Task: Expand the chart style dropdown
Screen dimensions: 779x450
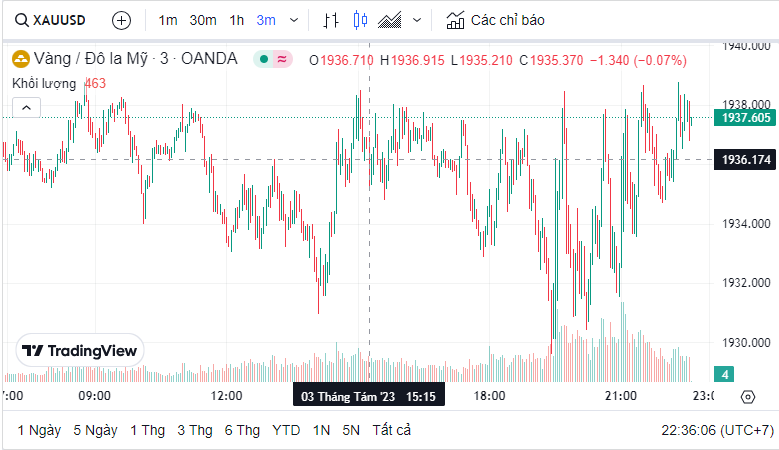Action: pyautogui.click(x=417, y=20)
